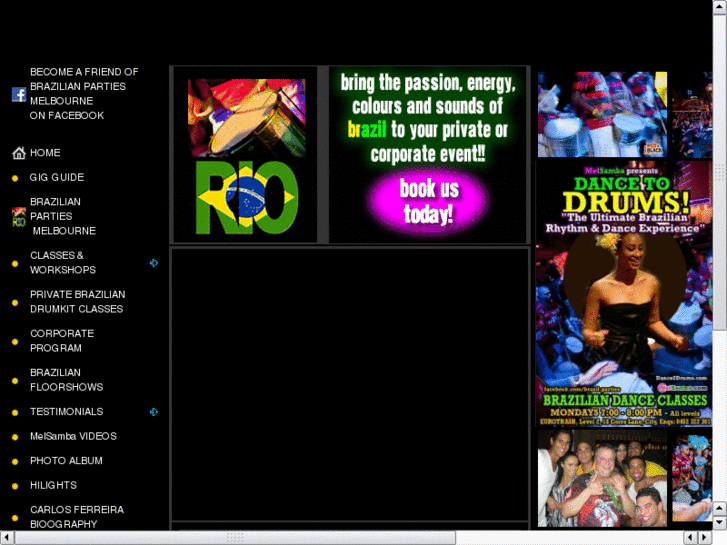This screenshot has height=545, width=727.
Task: Open the Corporate Program page
Action: point(62,340)
